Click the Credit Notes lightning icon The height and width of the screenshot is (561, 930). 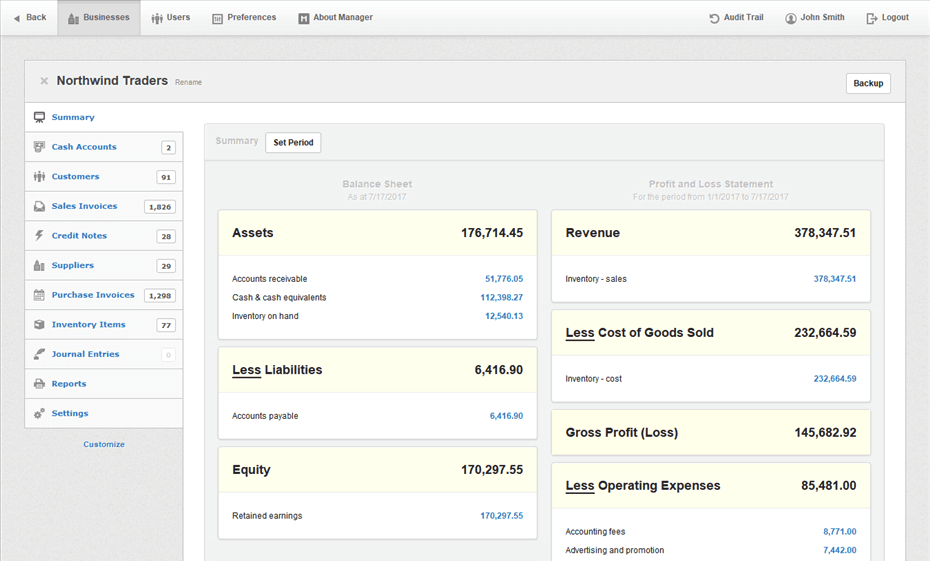click(39, 236)
